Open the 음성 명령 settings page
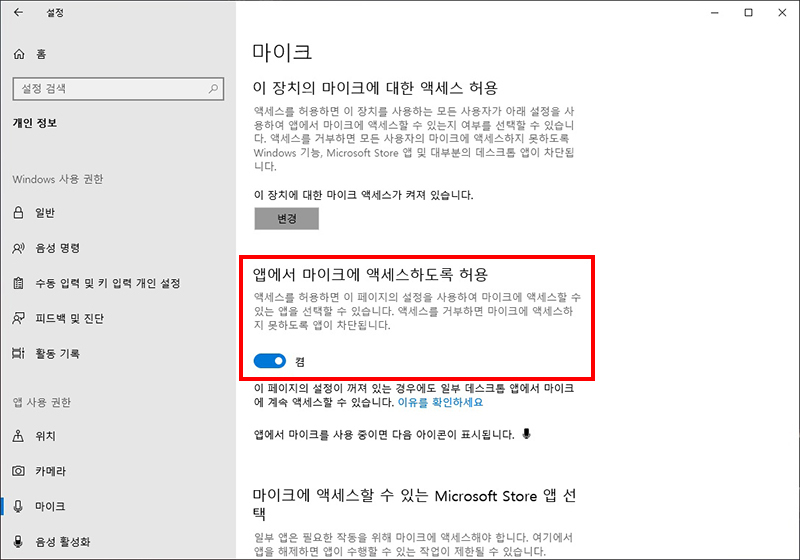Image resolution: width=800 pixels, height=560 pixels. point(118,248)
